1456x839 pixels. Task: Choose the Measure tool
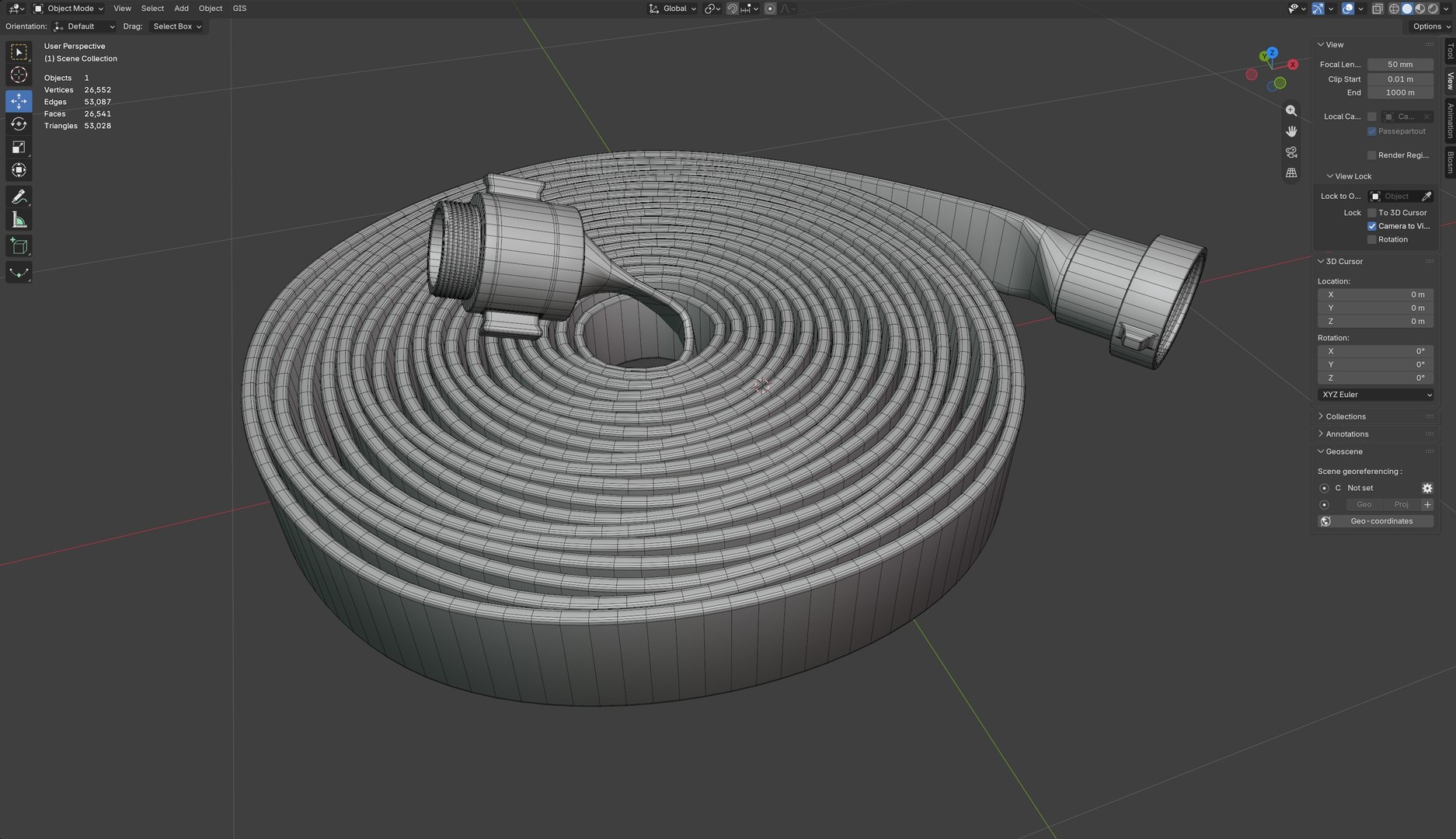pos(19,221)
